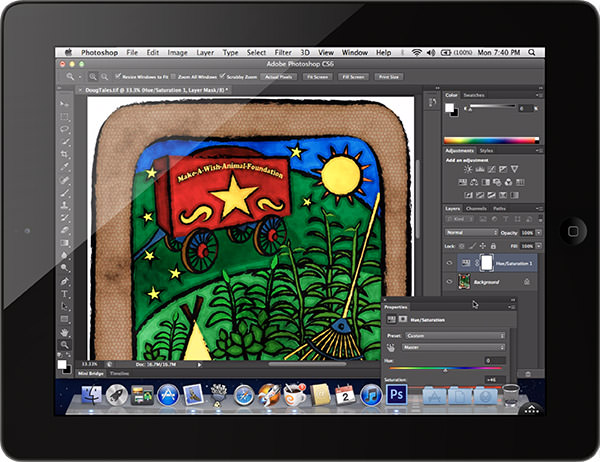Add a Brightness/Contrast adjustment
600x462 pixels.
pos(468,169)
